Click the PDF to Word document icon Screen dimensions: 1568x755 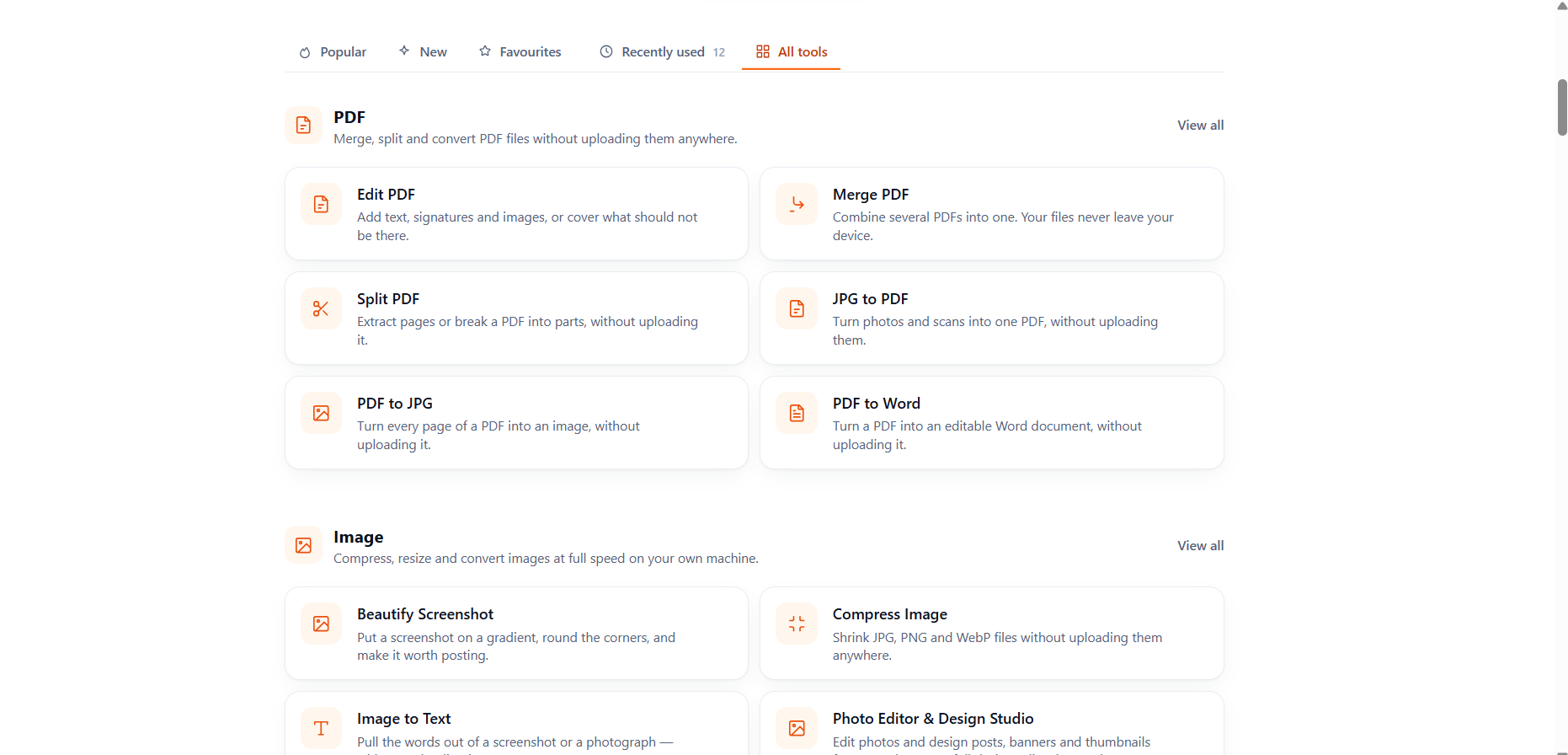tap(797, 413)
